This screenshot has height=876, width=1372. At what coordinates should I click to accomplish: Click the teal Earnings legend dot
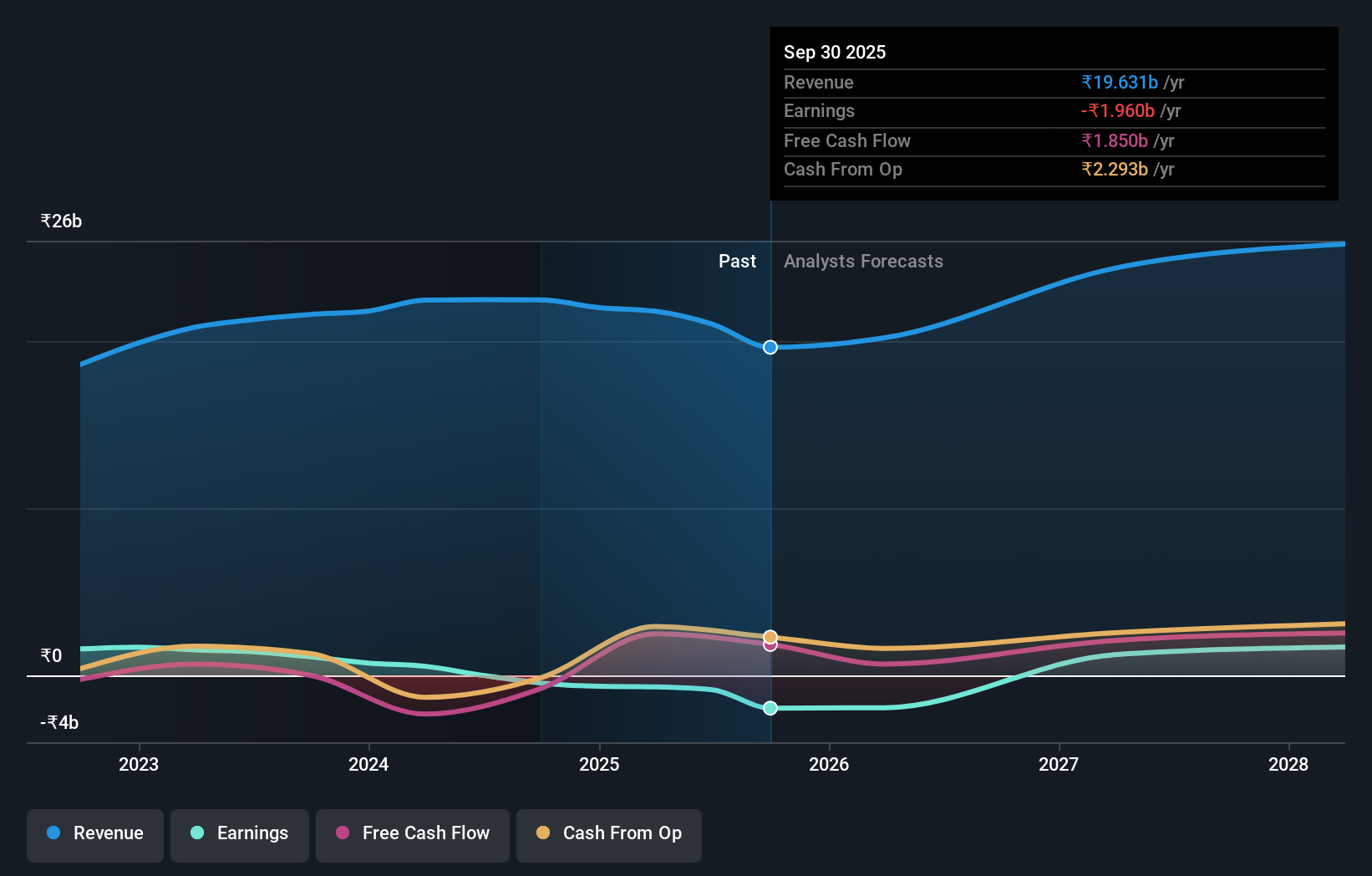(196, 833)
